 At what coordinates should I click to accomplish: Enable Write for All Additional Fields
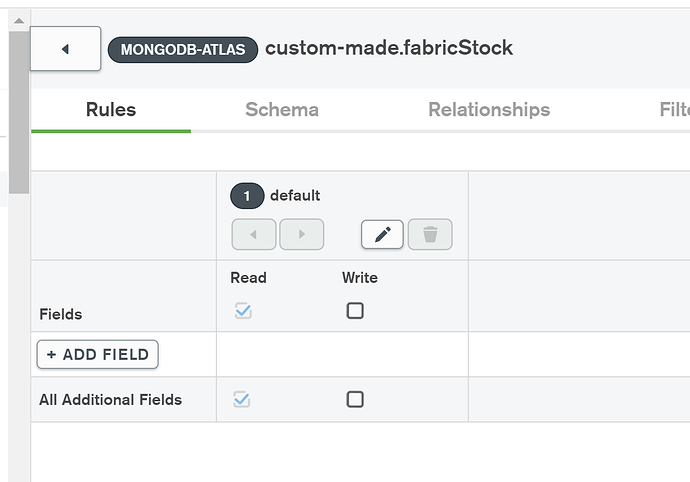tap(355, 399)
